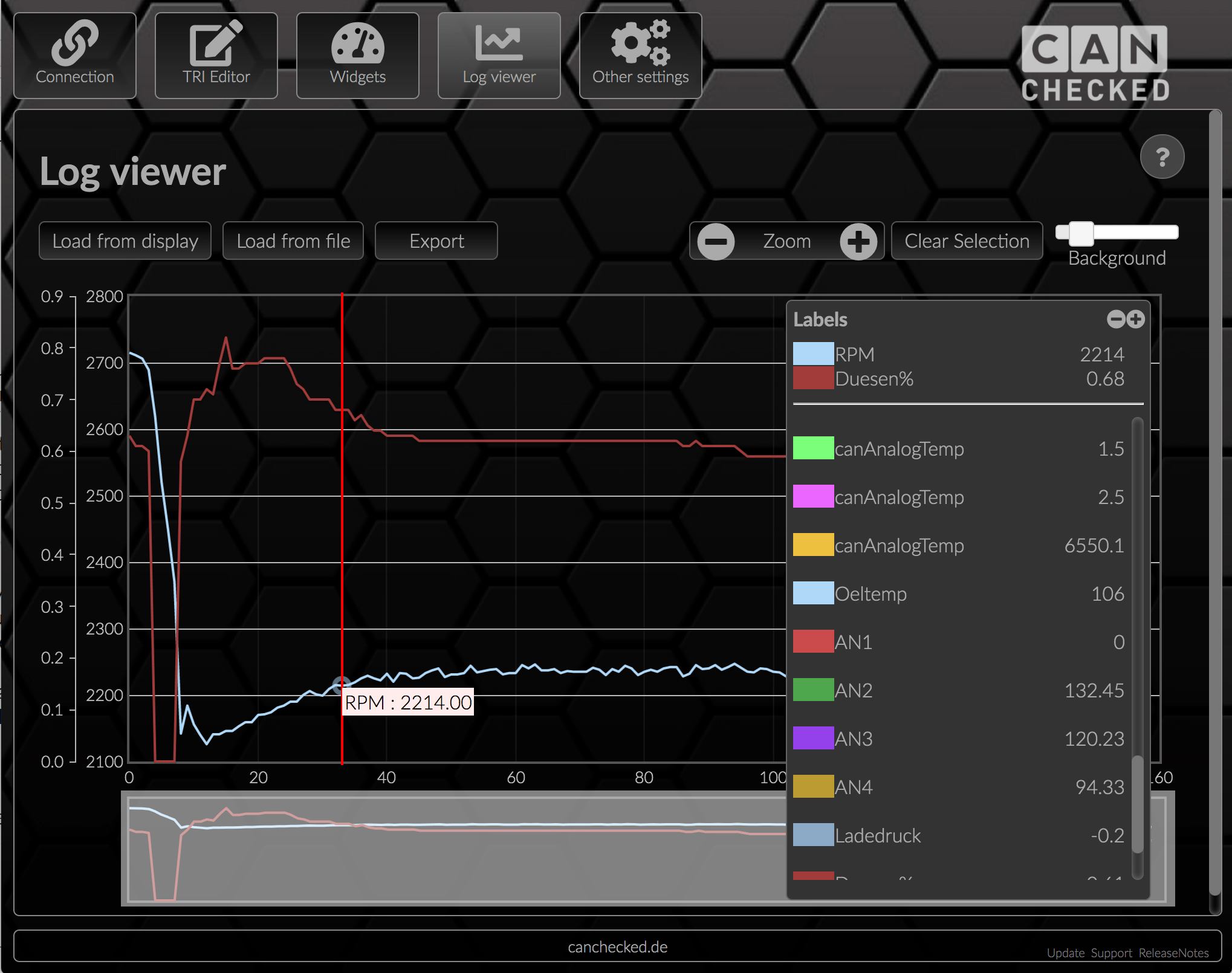Image resolution: width=1232 pixels, height=973 pixels.
Task: Open Other settings gears icon
Action: pos(640,44)
